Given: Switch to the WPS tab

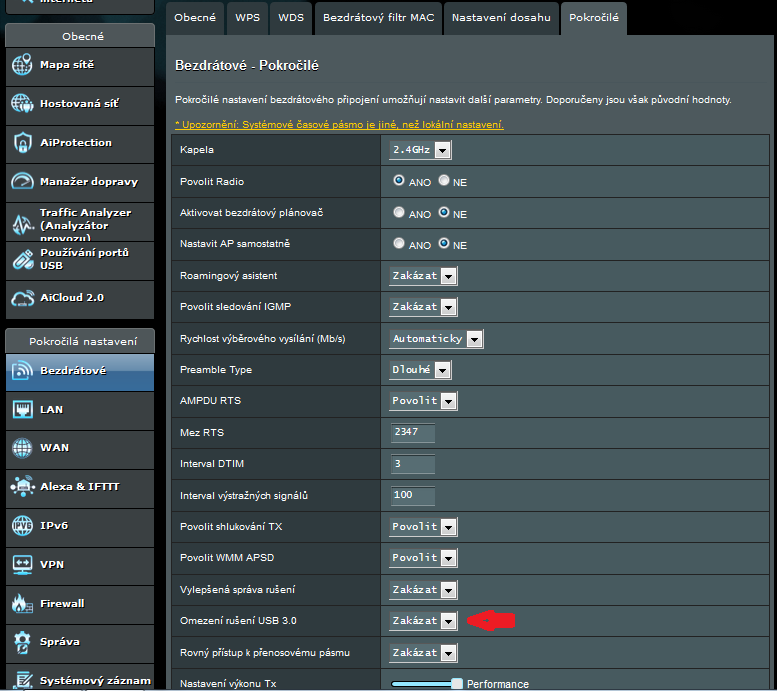Looking at the screenshot, I should pyautogui.click(x=246, y=18).
